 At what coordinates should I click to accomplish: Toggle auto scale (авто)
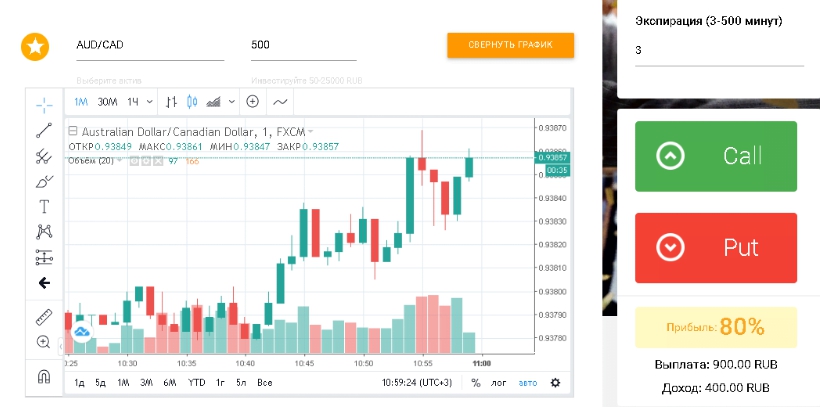tap(527, 382)
